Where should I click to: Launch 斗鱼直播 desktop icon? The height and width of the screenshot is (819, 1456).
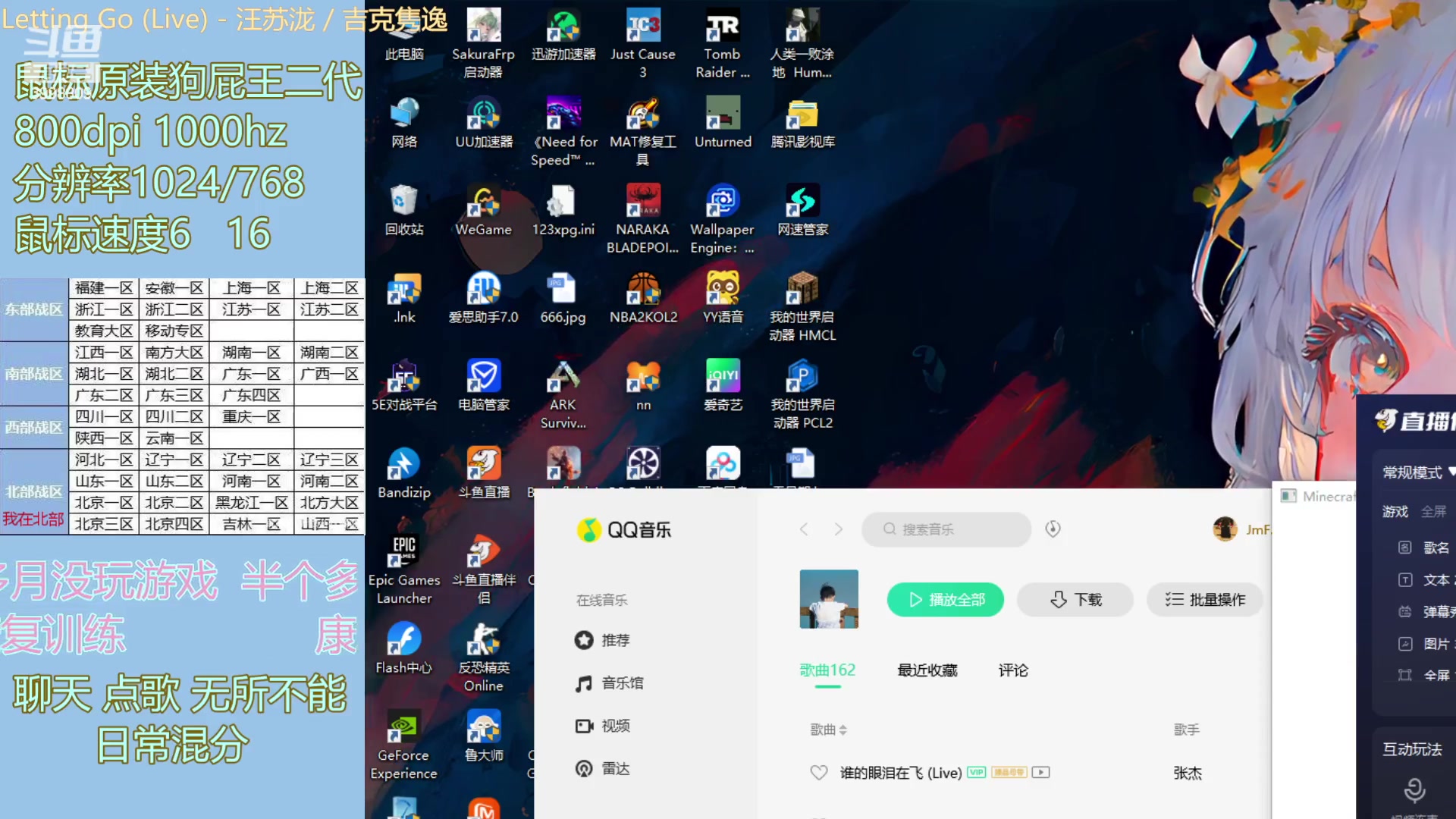click(x=483, y=473)
